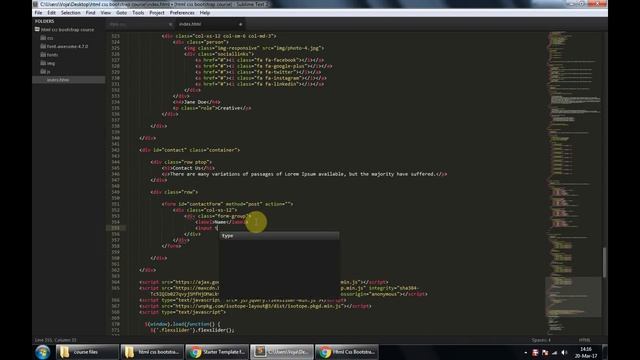The width and height of the screenshot is (640, 360).
Task: Click the contactform form tag line
Action: (227, 204)
